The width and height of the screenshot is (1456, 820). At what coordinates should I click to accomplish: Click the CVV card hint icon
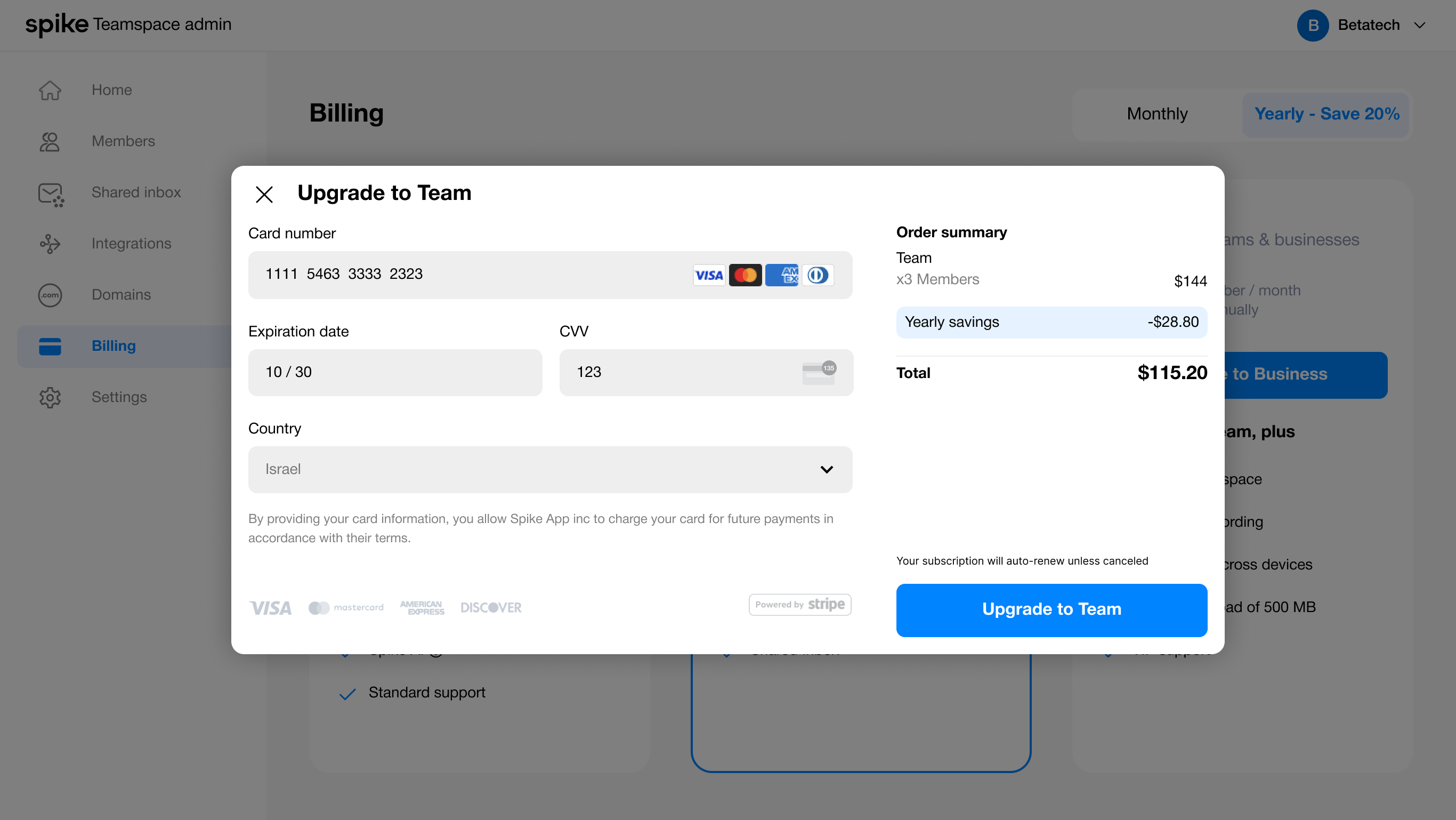pos(819,373)
